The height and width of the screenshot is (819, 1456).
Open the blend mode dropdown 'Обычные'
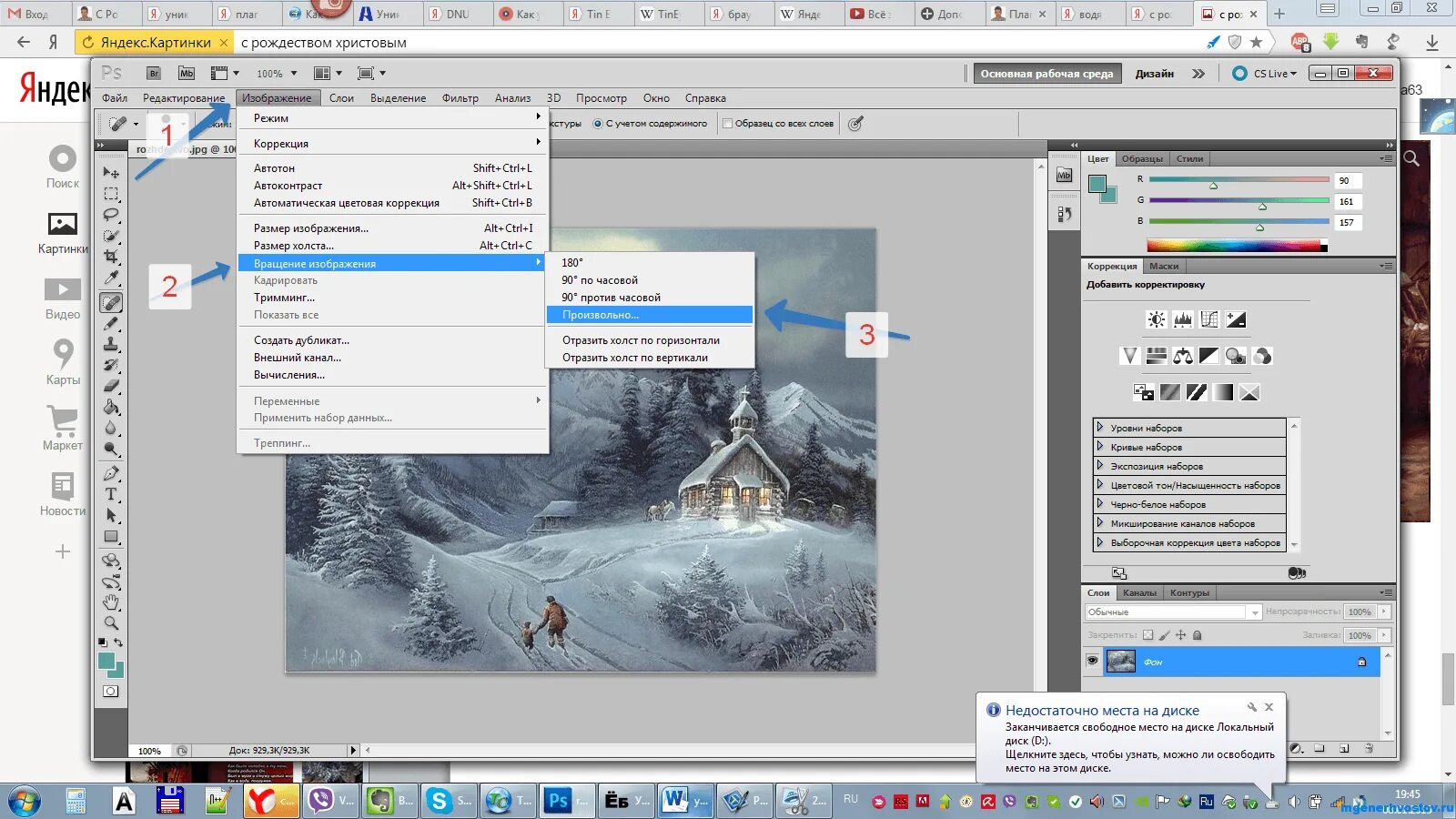point(1173,612)
